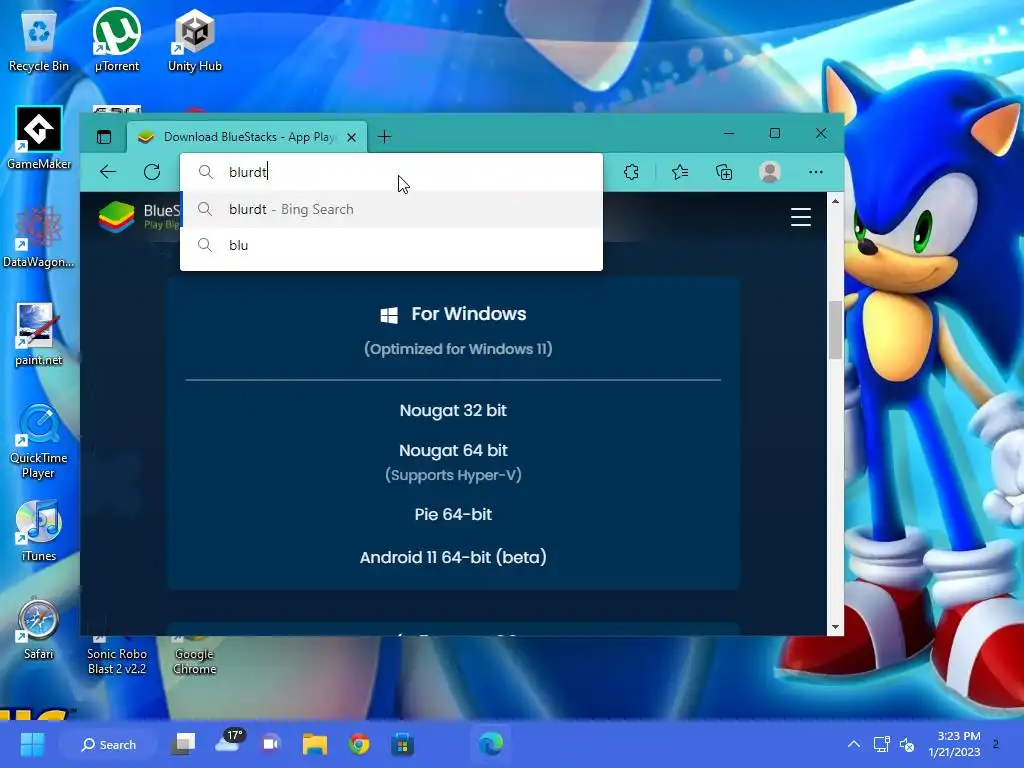The width and height of the screenshot is (1024, 768).
Task: Click the BlueStacks logo on the page
Action: coord(116,217)
